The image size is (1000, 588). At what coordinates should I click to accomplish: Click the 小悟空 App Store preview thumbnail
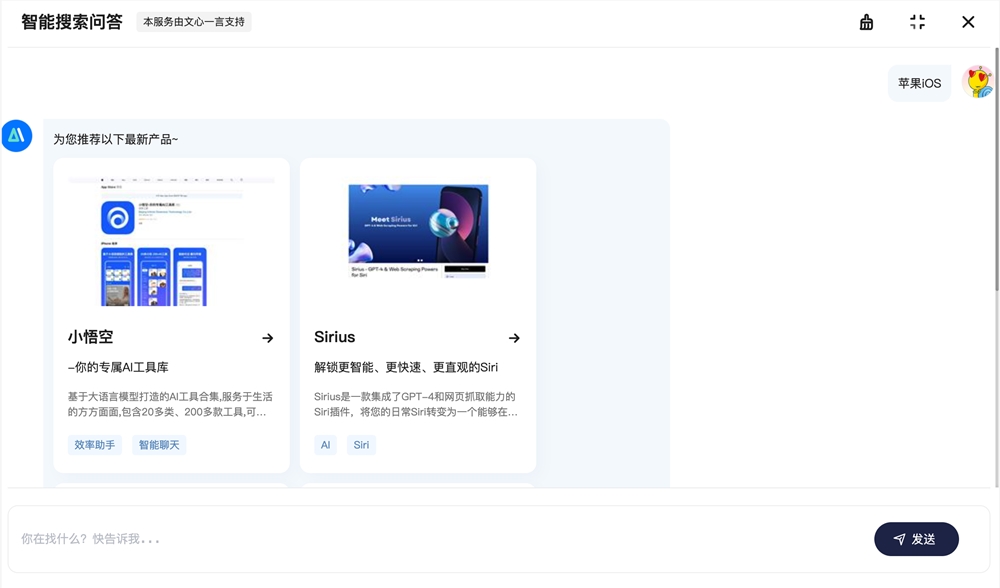pos(170,240)
